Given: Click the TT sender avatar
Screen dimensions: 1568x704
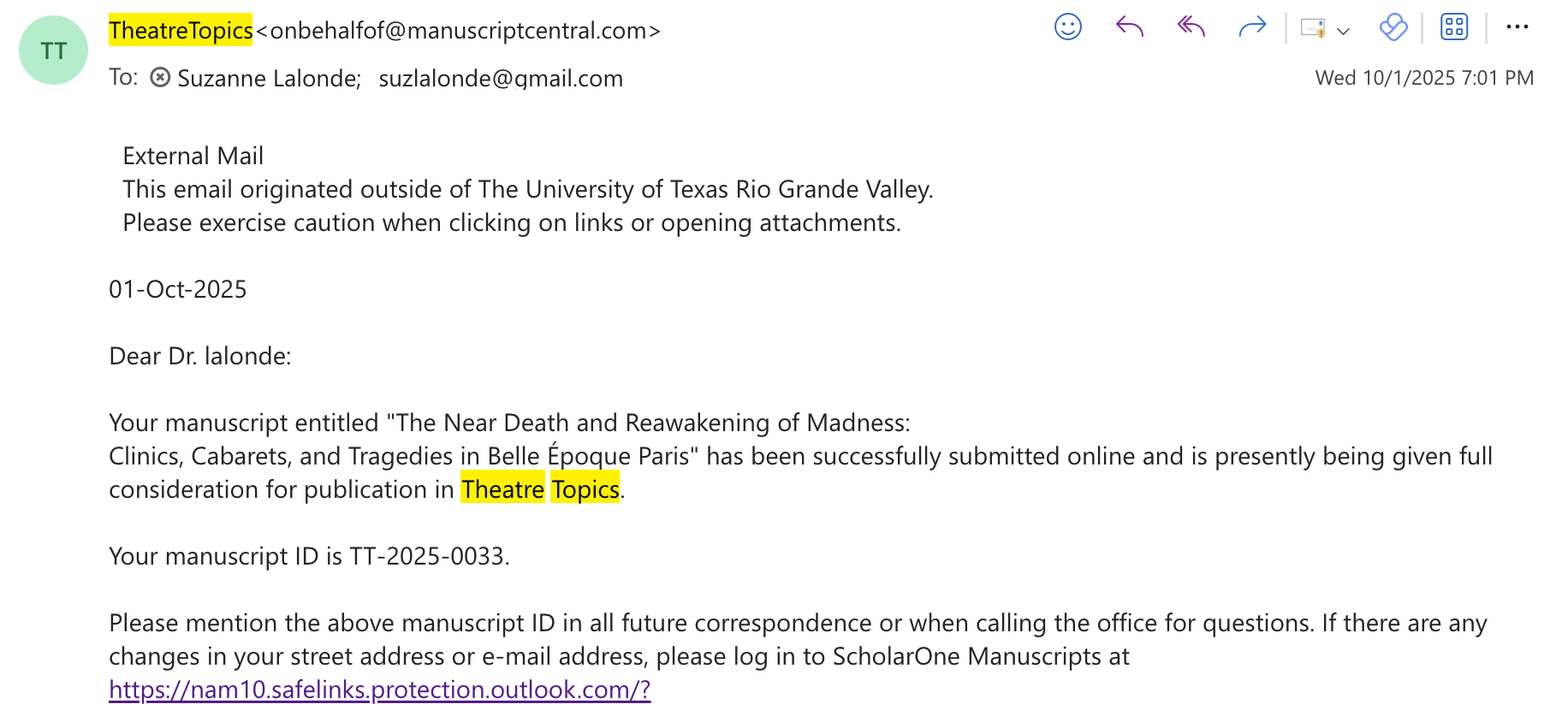Looking at the screenshot, I should tap(53, 50).
